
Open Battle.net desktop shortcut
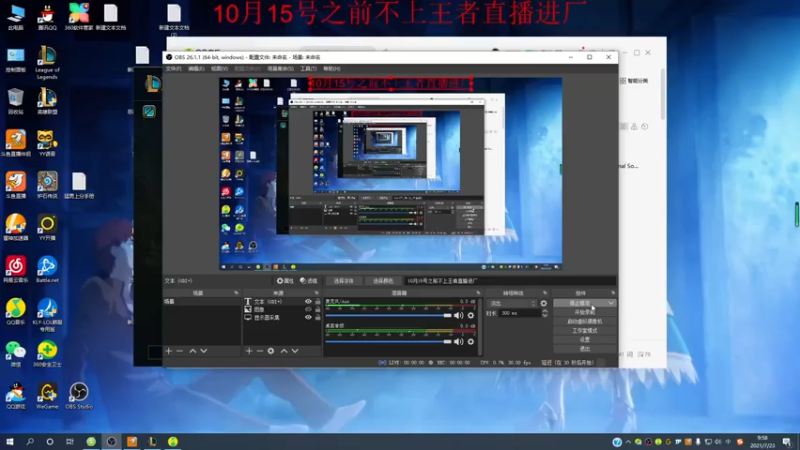point(47,270)
